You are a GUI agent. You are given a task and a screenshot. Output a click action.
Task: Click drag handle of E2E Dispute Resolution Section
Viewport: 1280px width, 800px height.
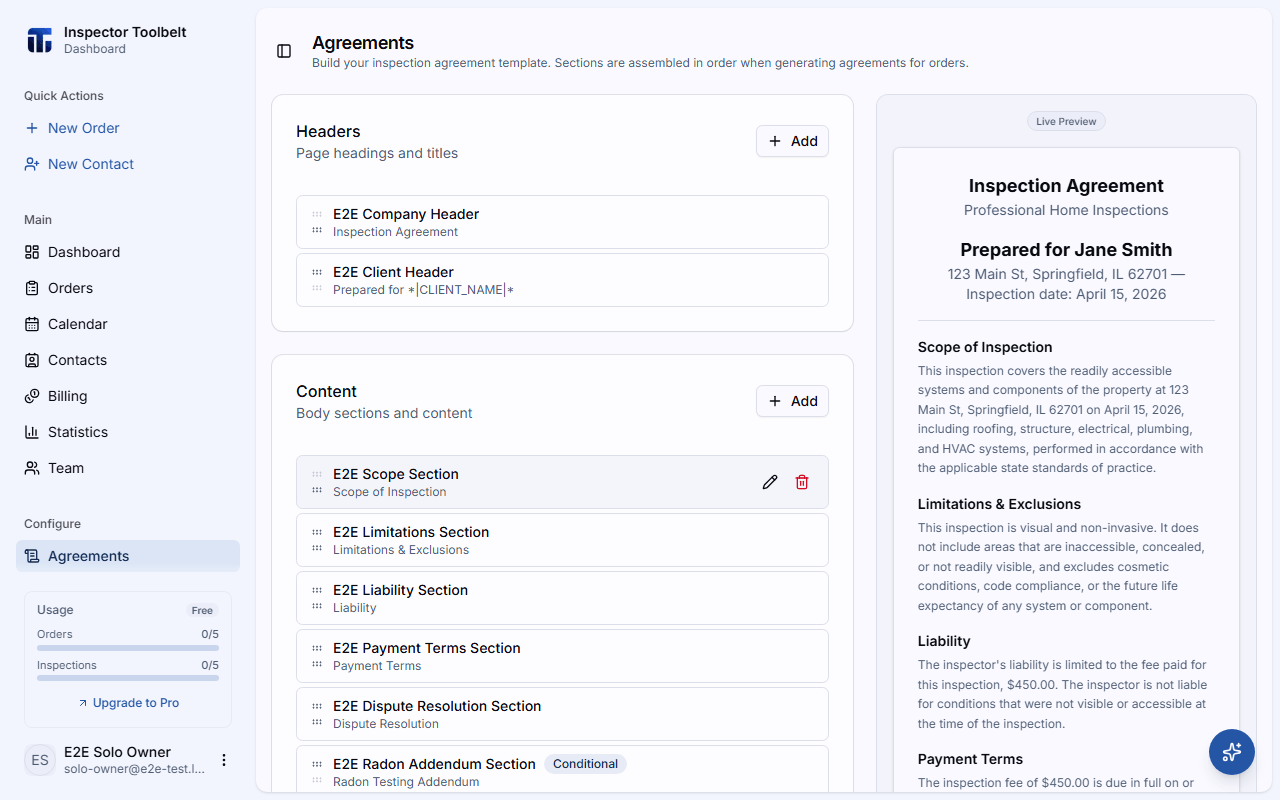[317, 714]
